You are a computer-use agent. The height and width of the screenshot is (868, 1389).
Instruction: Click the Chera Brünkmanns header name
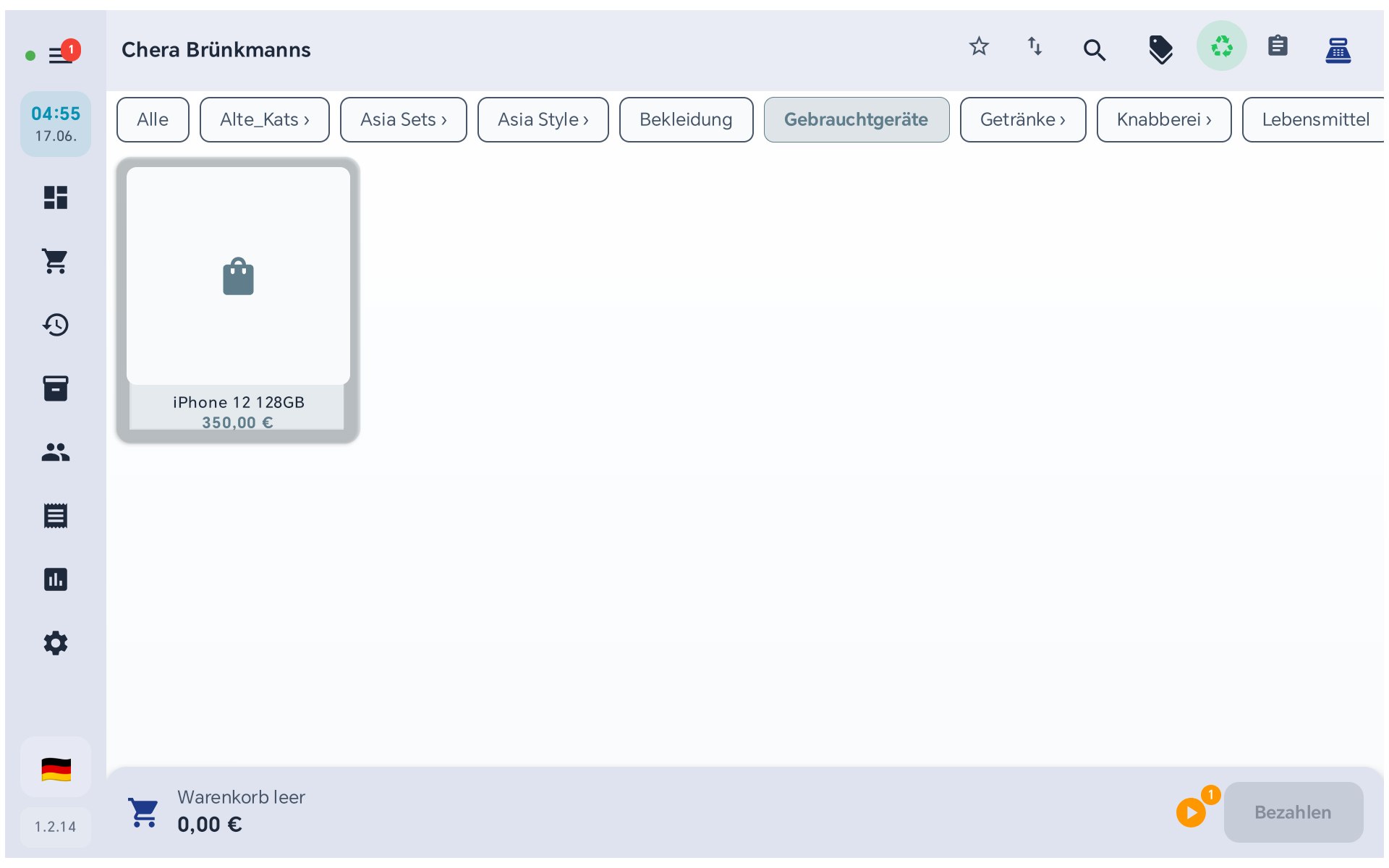216,50
